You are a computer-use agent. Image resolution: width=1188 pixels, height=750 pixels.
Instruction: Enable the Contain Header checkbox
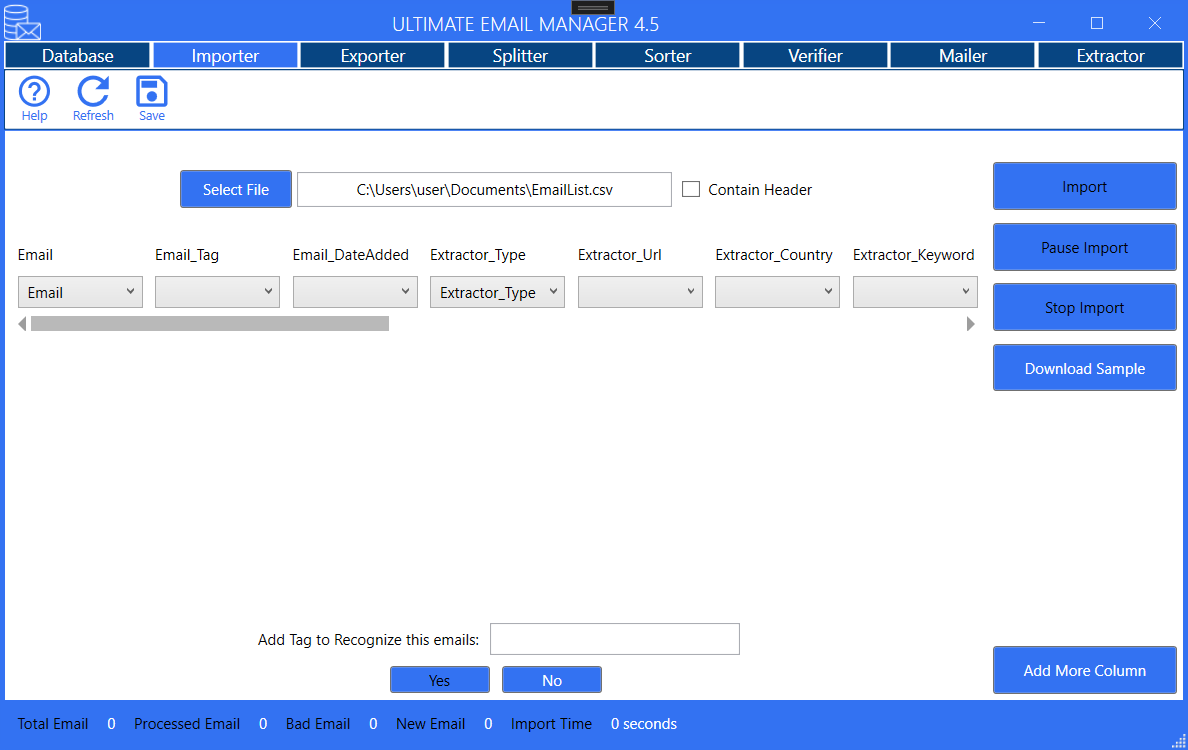691,189
